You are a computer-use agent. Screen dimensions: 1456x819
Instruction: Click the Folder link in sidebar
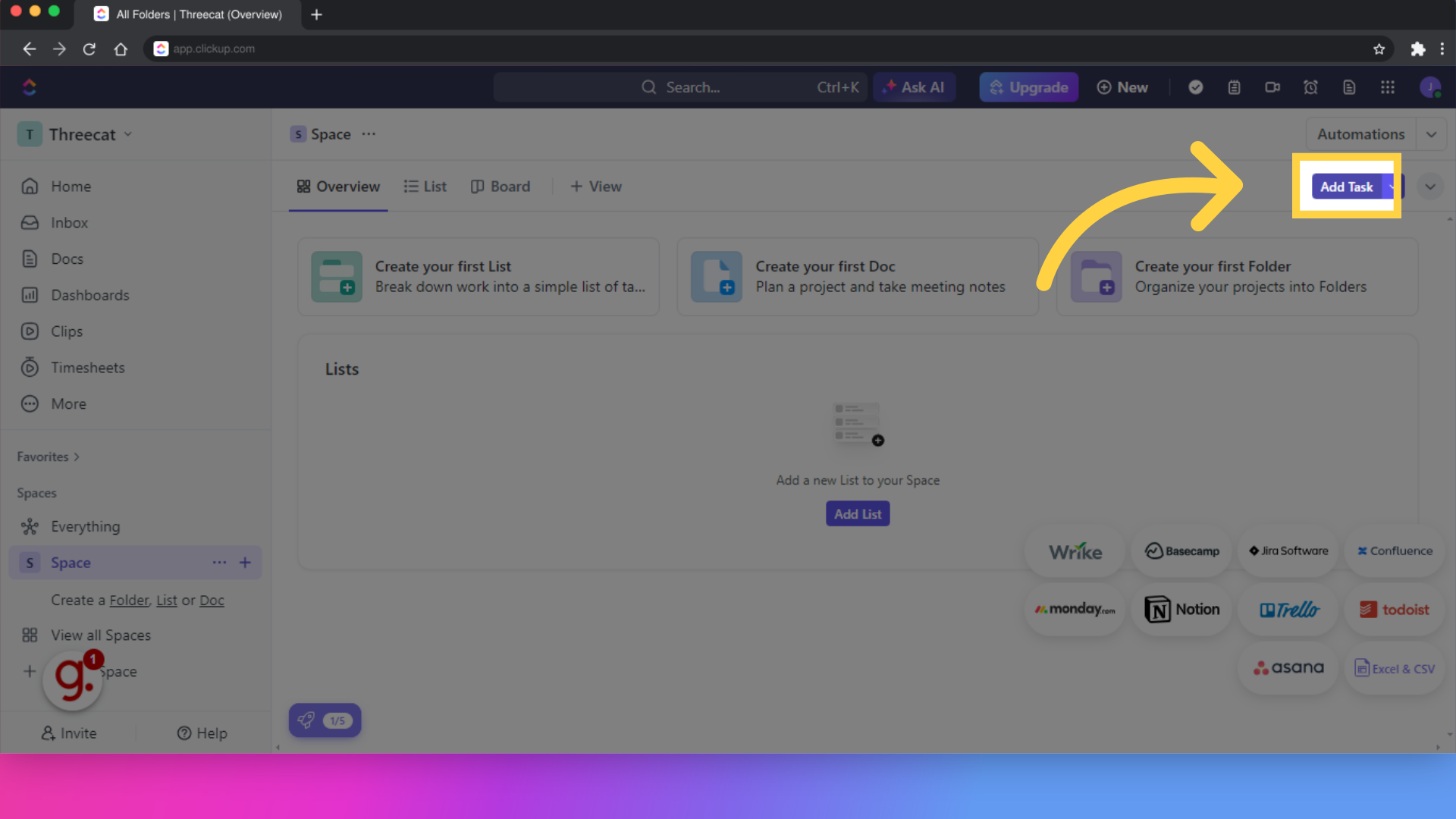click(x=129, y=601)
